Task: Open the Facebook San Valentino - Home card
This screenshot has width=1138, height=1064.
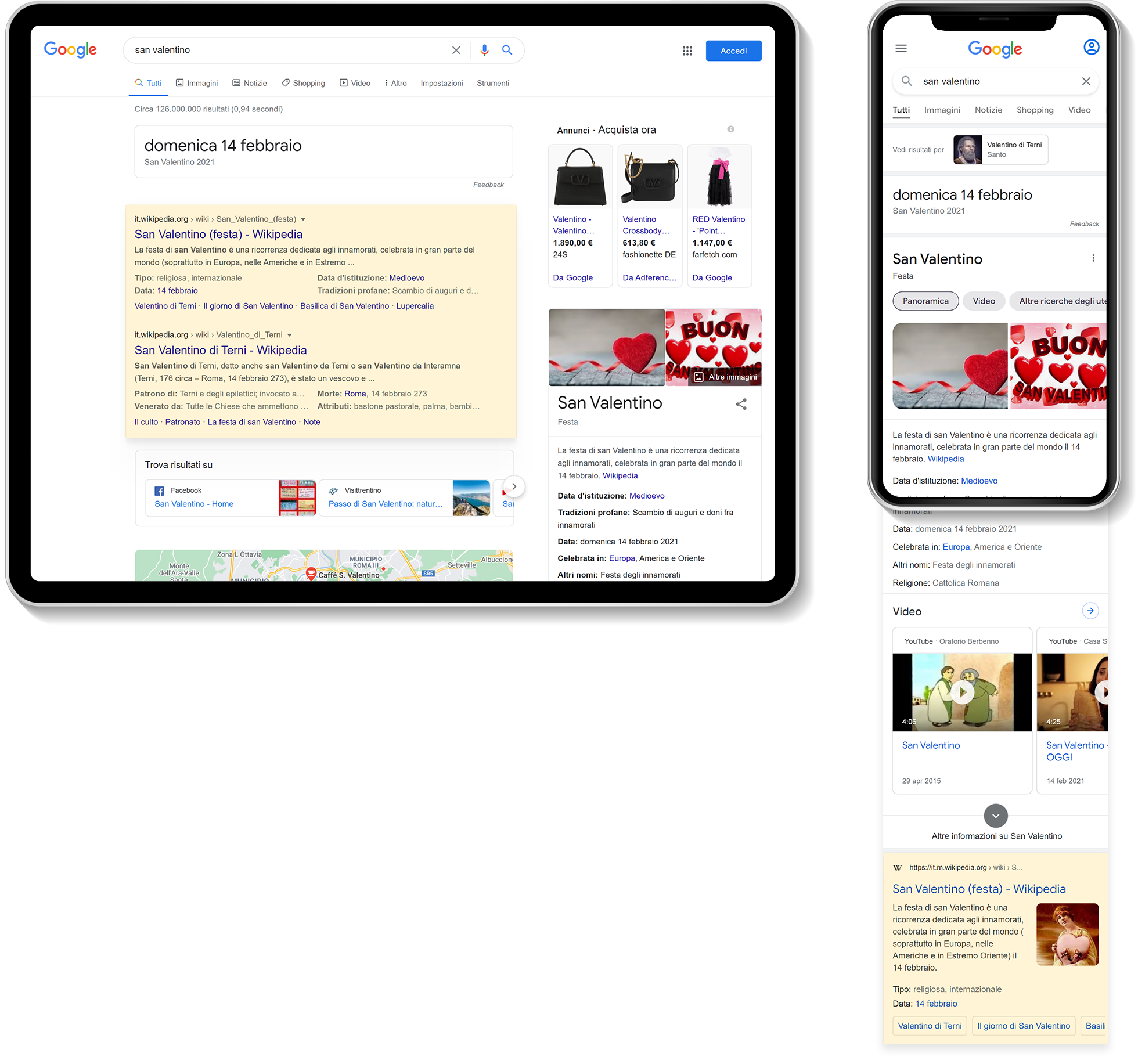Action: pyautogui.click(x=231, y=498)
